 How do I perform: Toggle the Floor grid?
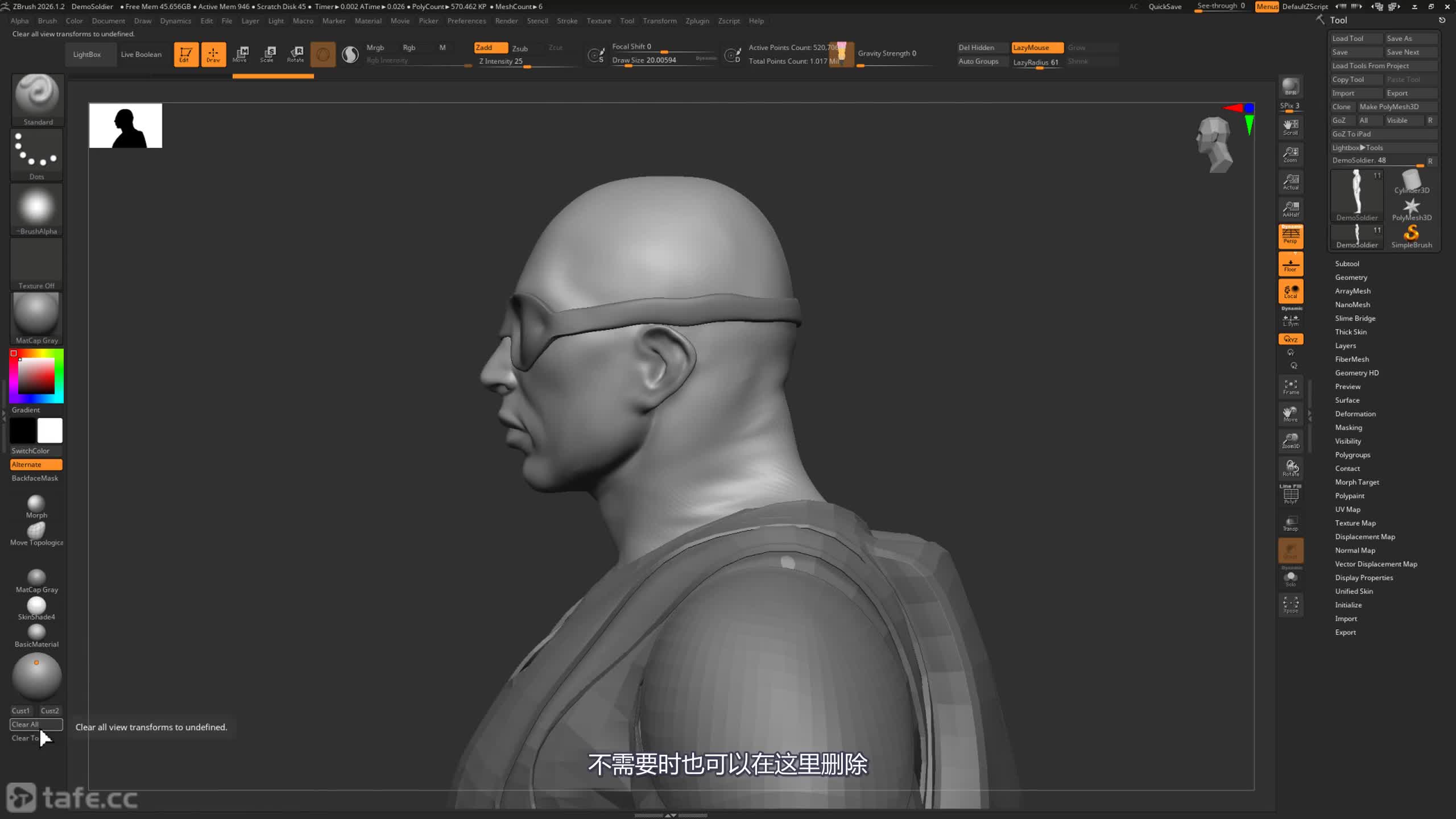coord(1290,264)
